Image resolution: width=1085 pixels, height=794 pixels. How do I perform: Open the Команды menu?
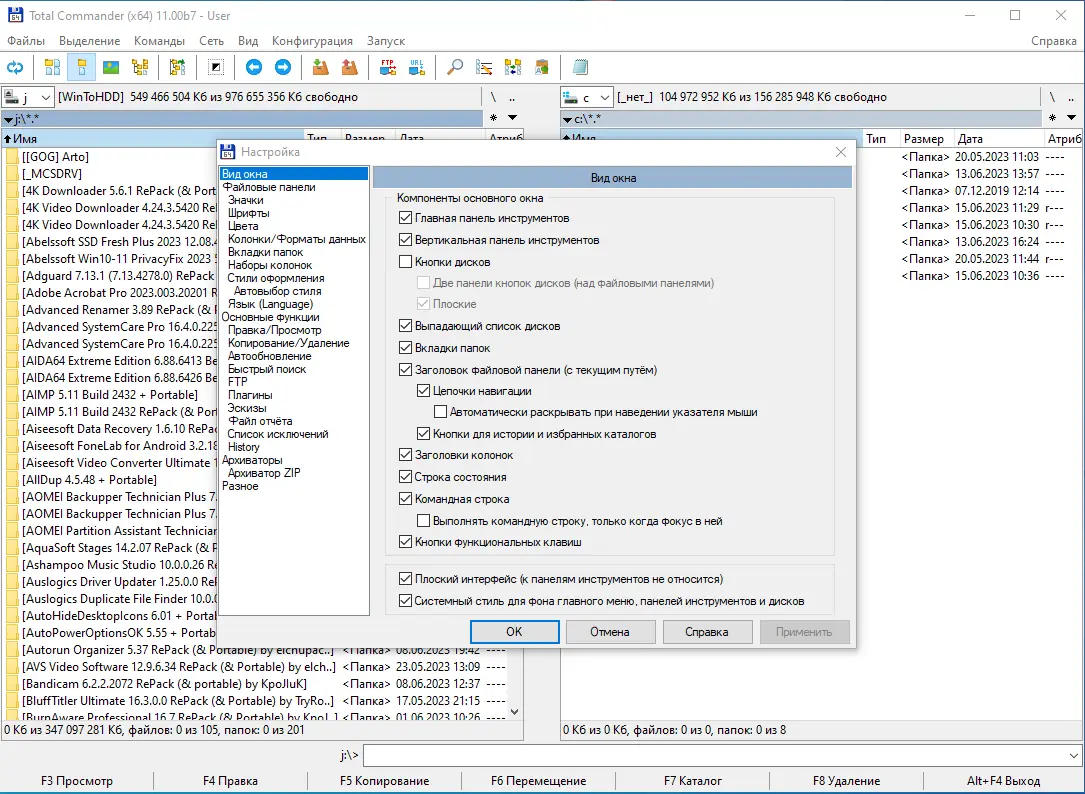pos(159,41)
